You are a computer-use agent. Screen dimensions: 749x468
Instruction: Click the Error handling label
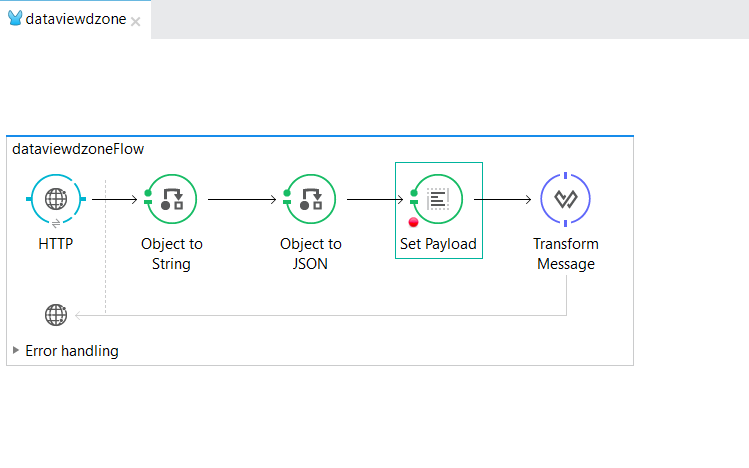click(71, 351)
